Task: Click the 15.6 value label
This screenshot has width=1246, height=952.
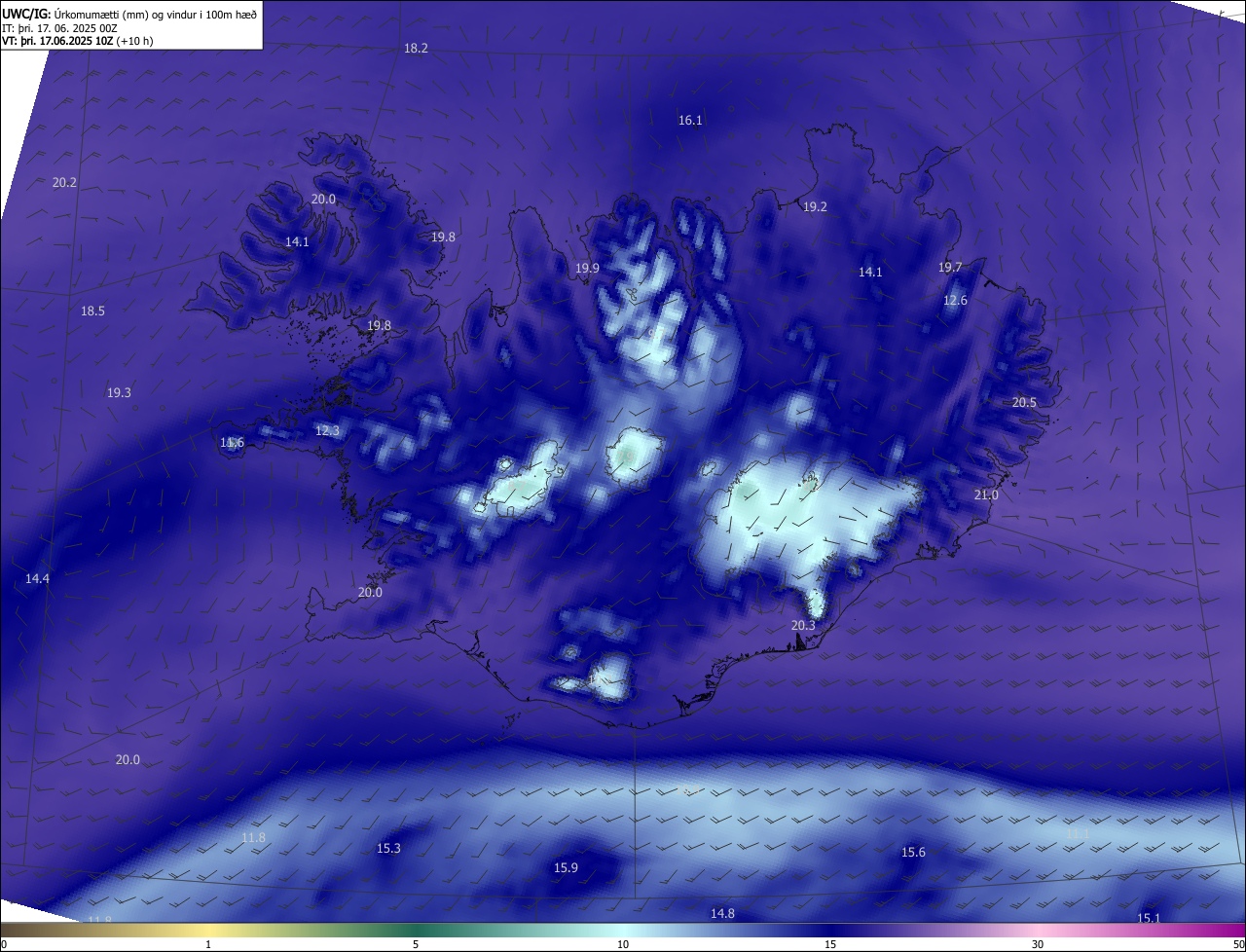Action: point(913,852)
